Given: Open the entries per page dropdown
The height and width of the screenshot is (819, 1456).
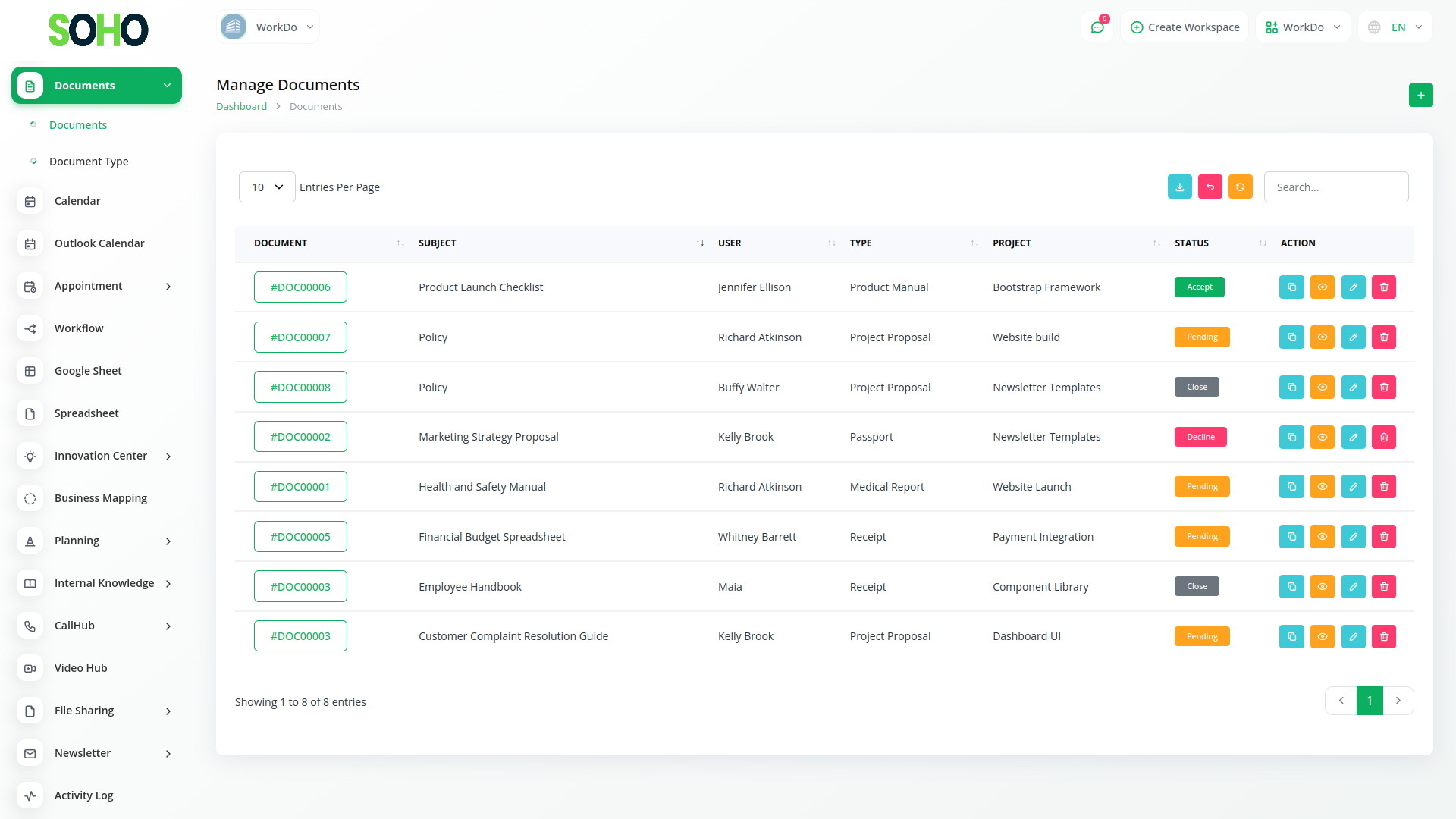Looking at the screenshot, I should 267,187.
